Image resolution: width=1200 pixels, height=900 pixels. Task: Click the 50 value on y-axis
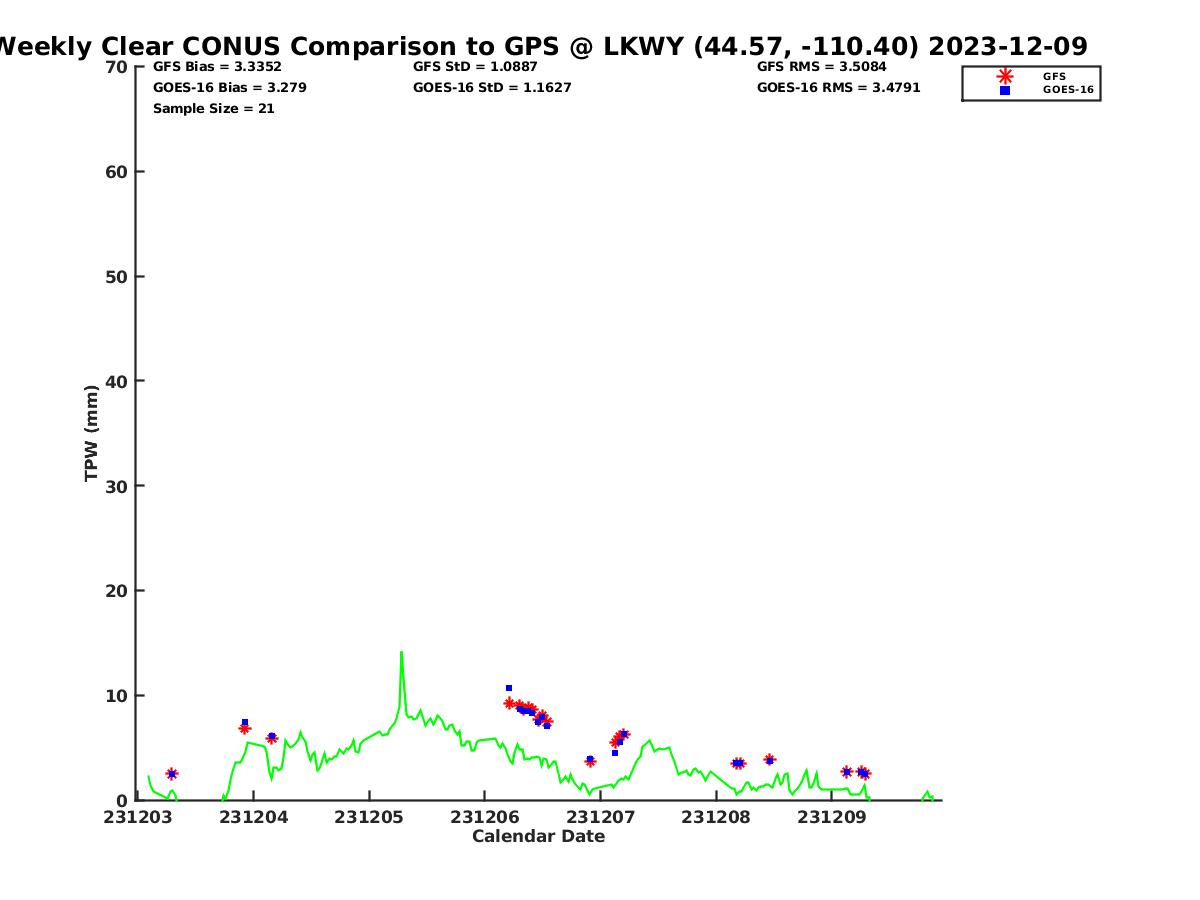coord(117,276)
